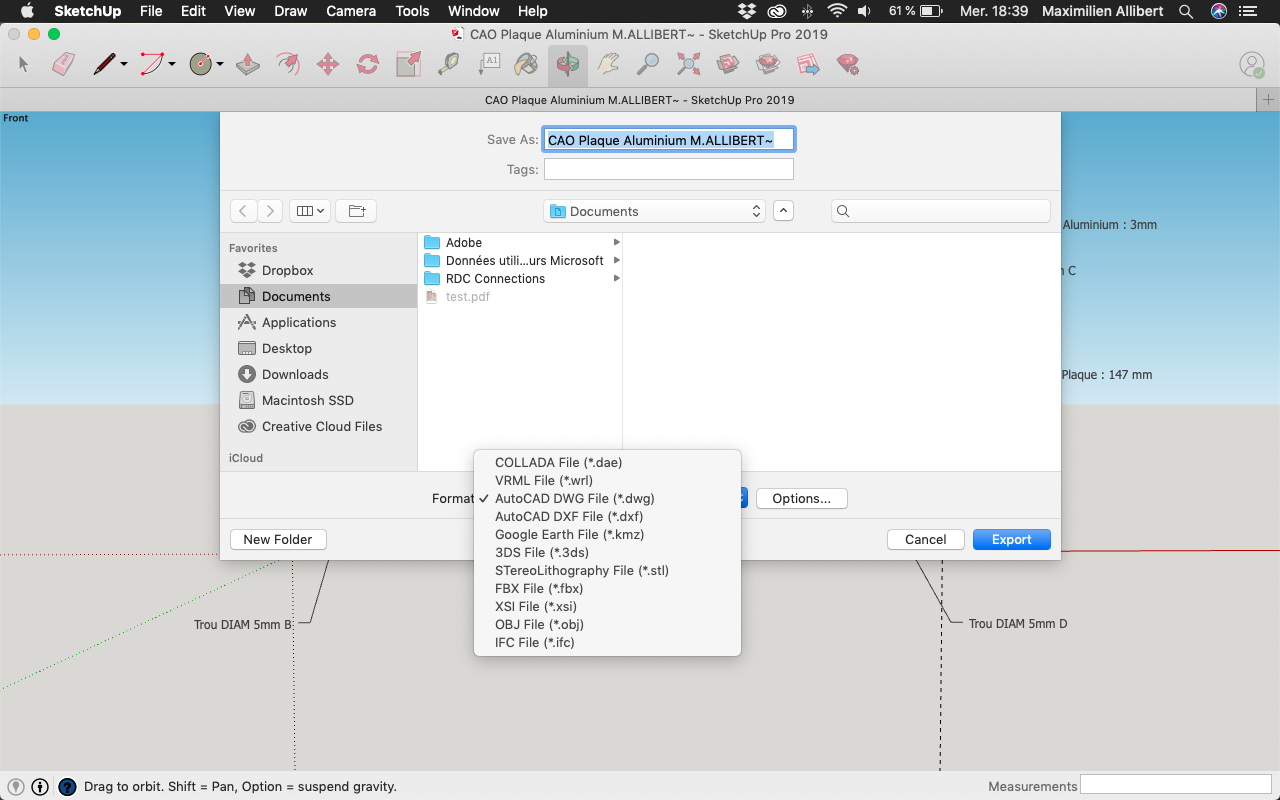This screenshot has width=1280, height=800.
Task: Select the Arc tool
Action: (x=152, y=65)
